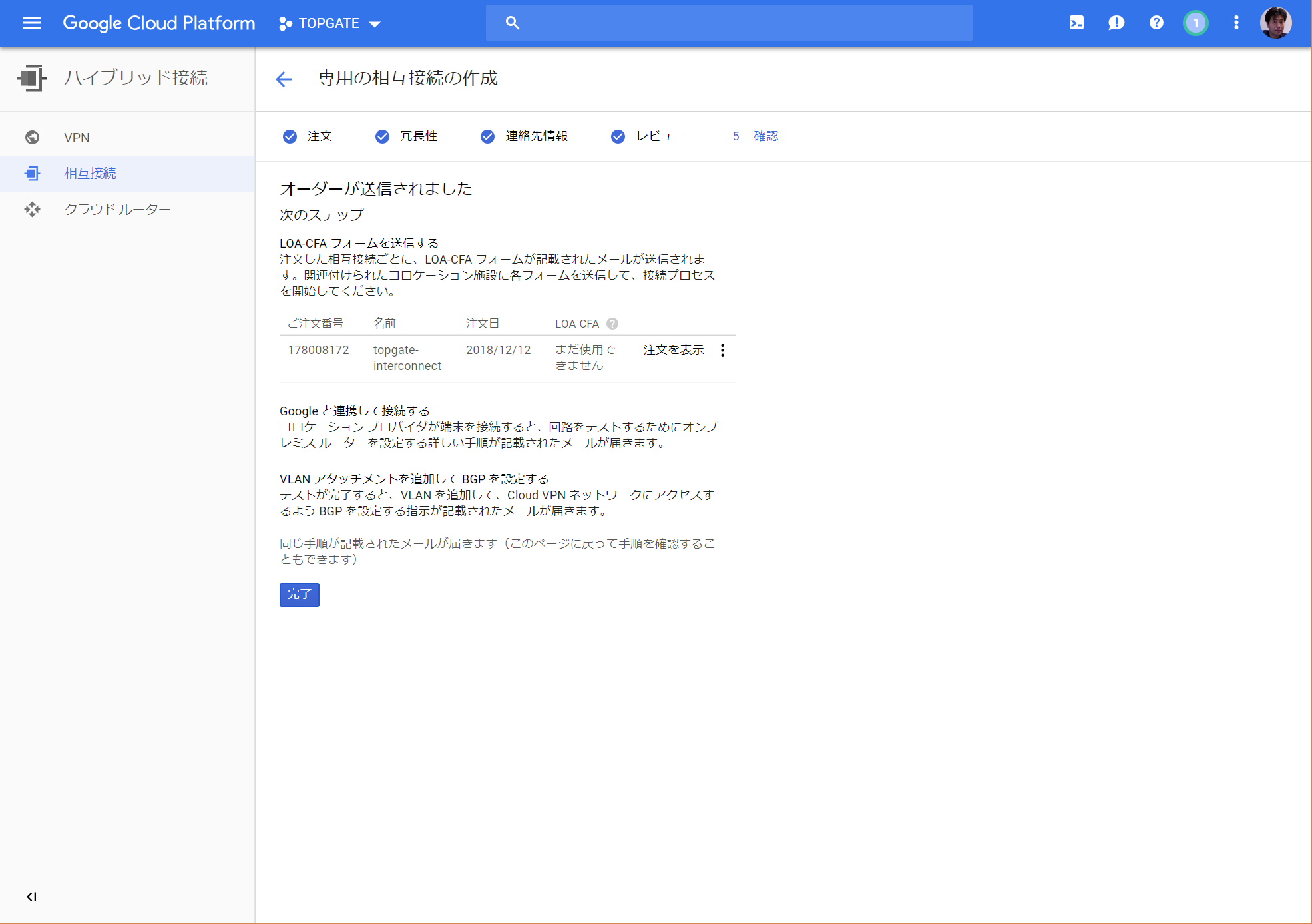The width and height of the screenshot is (1312, 924).
Task: Click the Google Cloud Platform logo
Action: coord(159,23)
